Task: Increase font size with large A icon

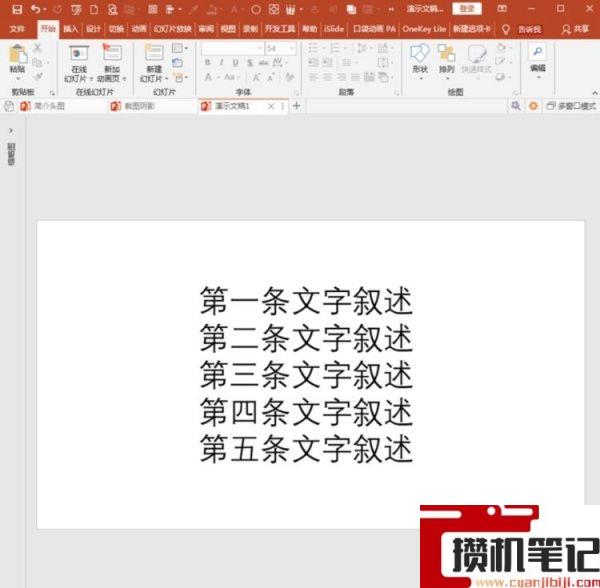Action: pyautogui.click(x=256, y=78)
